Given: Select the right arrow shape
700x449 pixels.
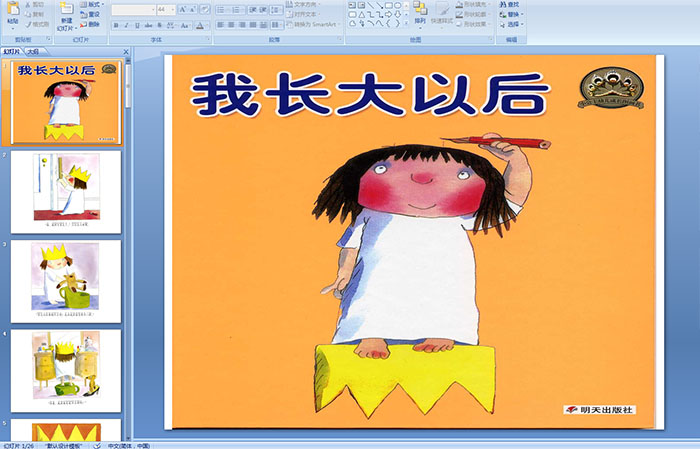Looking at the screenshot, I should [x=388, y=15].
